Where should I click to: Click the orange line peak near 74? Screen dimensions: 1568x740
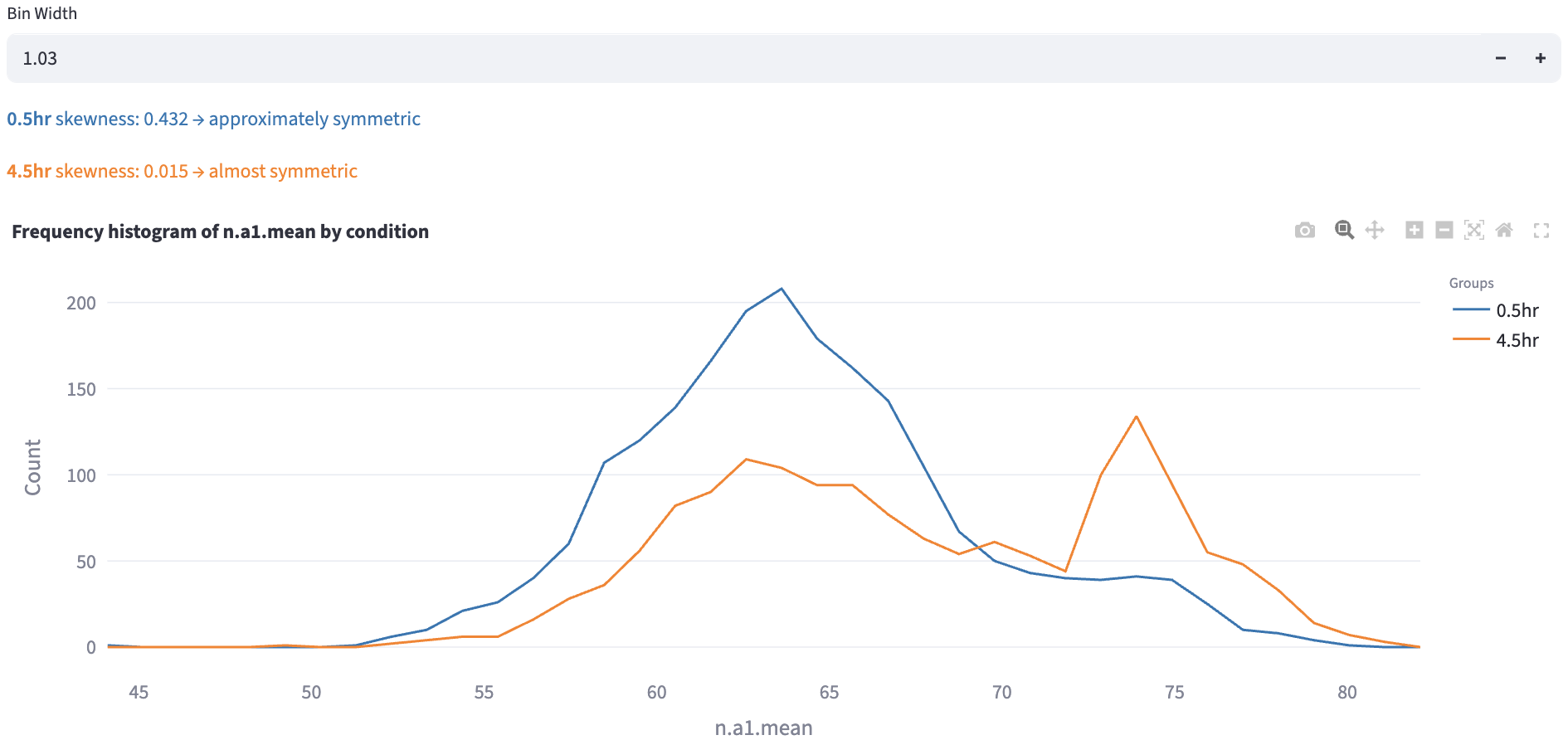pos(1136,416)
